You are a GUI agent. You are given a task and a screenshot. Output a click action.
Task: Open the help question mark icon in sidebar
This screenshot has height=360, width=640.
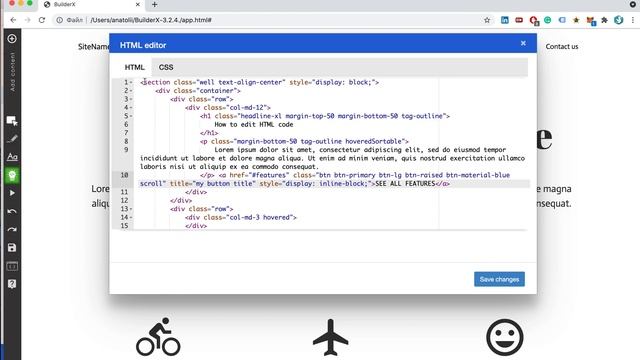[x=12, y=284]
